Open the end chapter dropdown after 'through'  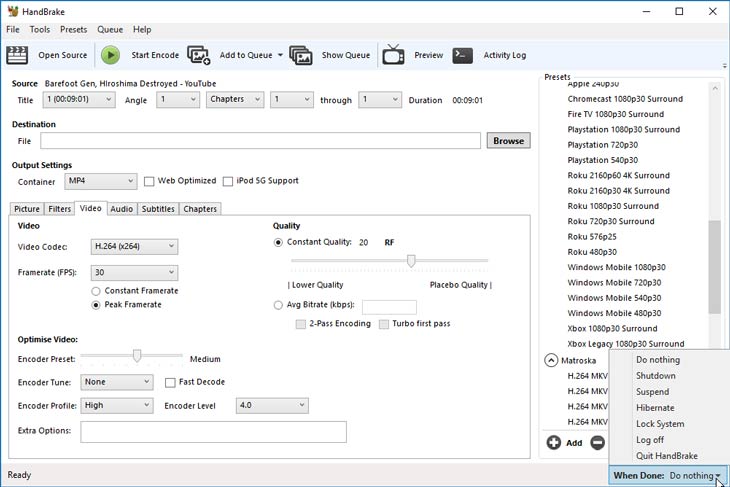coord(380,100)
